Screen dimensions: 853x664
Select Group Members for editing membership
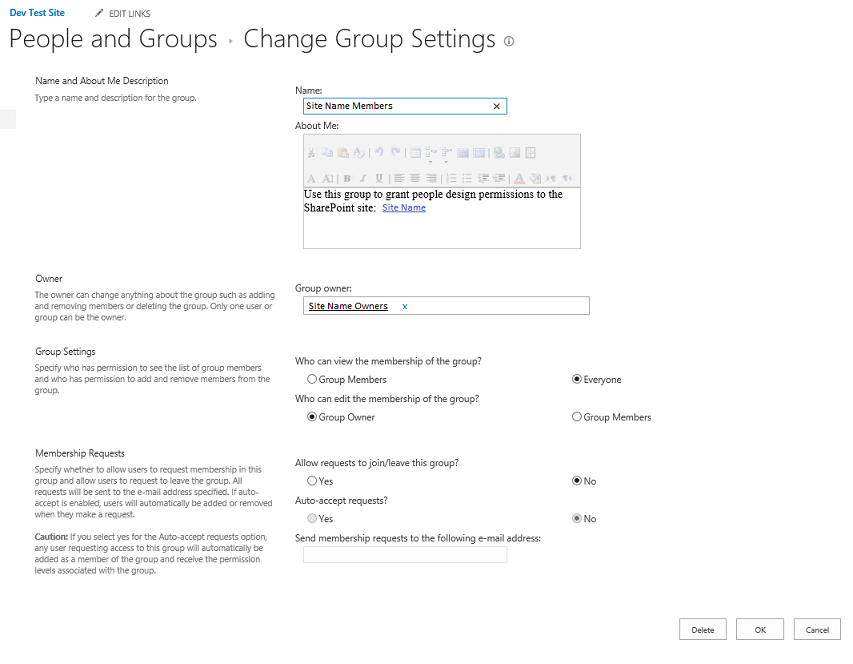pos(577,417)
